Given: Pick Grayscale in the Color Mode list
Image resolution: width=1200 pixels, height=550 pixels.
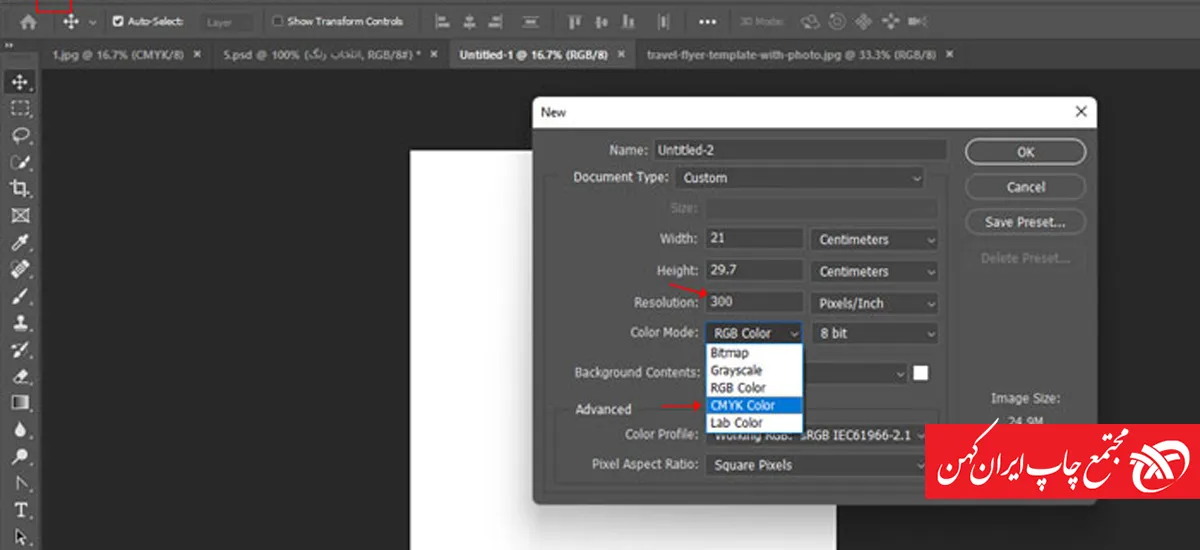Looking at the screenshot, I should click(736, 370).
